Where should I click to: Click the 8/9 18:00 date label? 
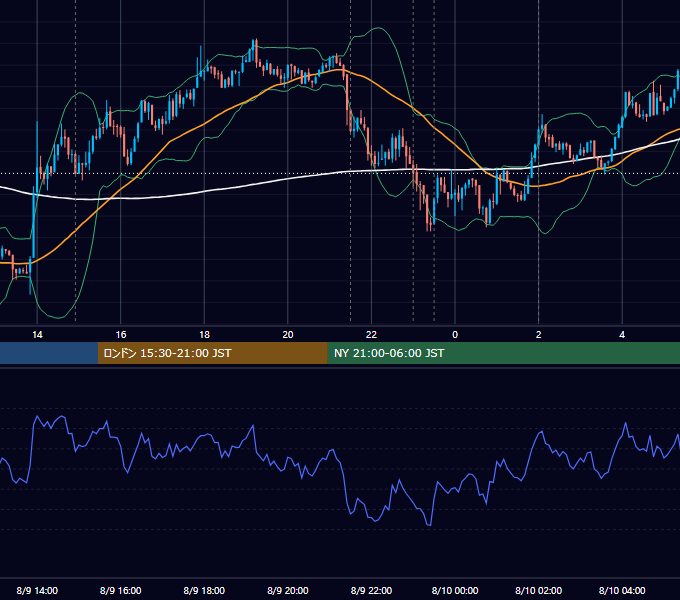click(204, 590)
